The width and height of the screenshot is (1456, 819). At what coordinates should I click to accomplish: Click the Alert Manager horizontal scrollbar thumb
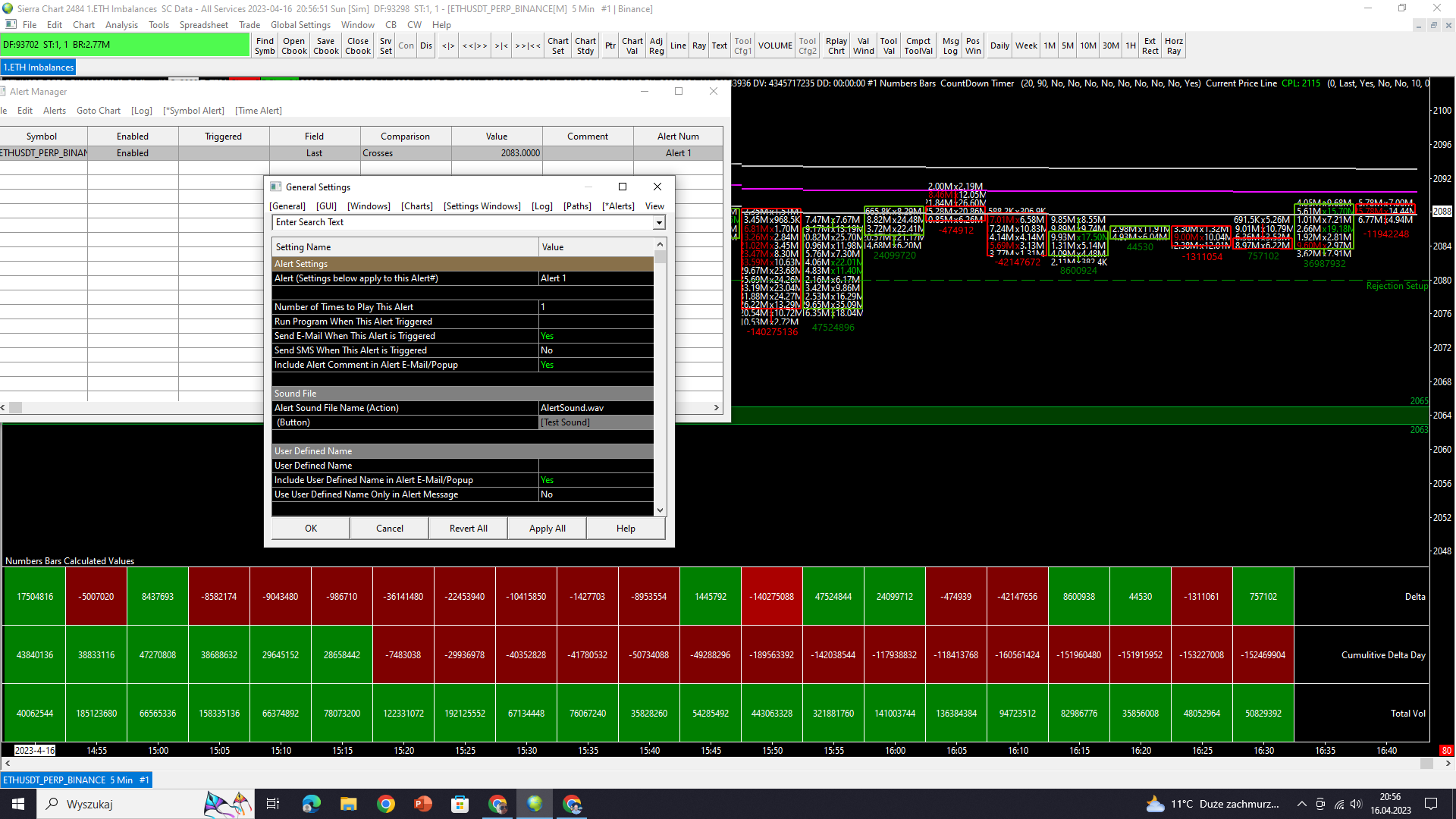pos(15,408)
